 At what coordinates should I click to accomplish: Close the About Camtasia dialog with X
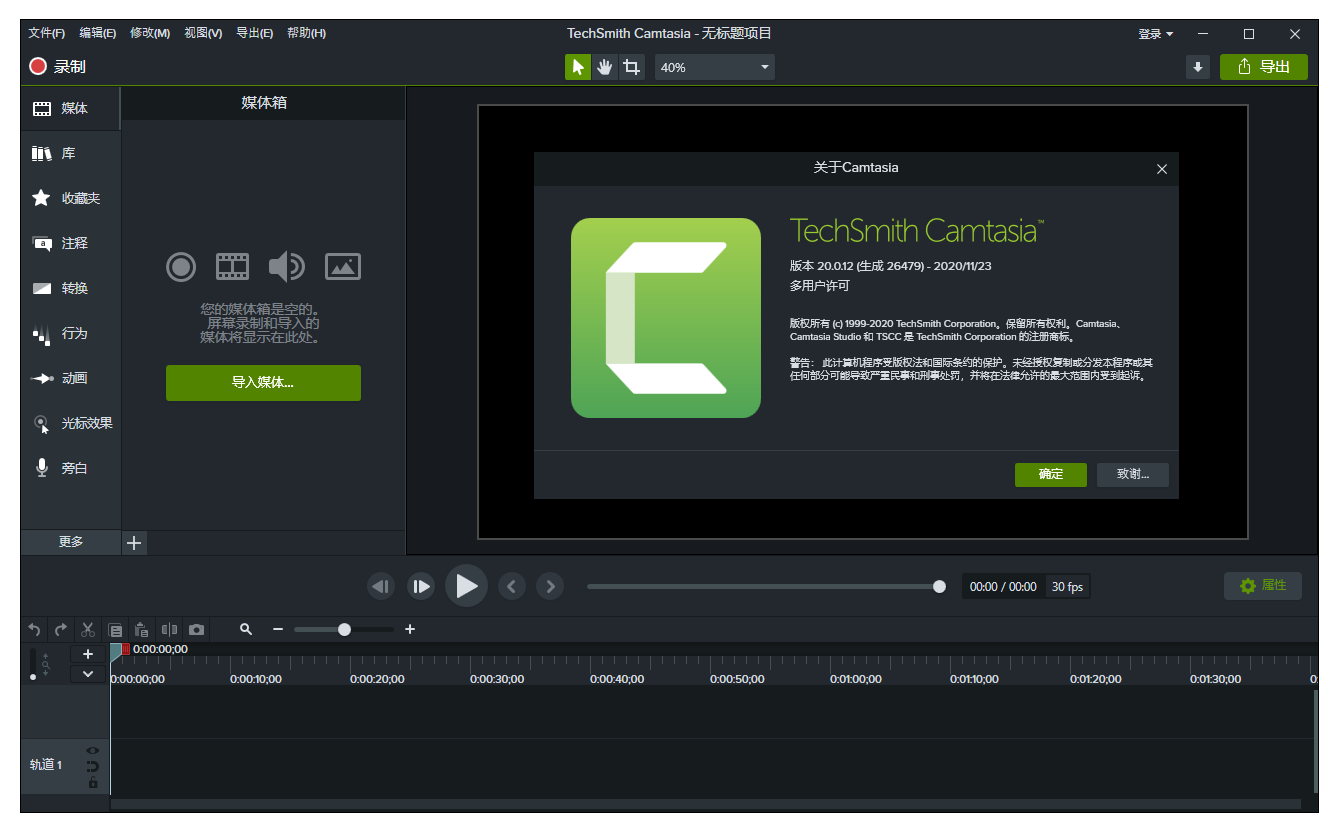[1162, 169]
